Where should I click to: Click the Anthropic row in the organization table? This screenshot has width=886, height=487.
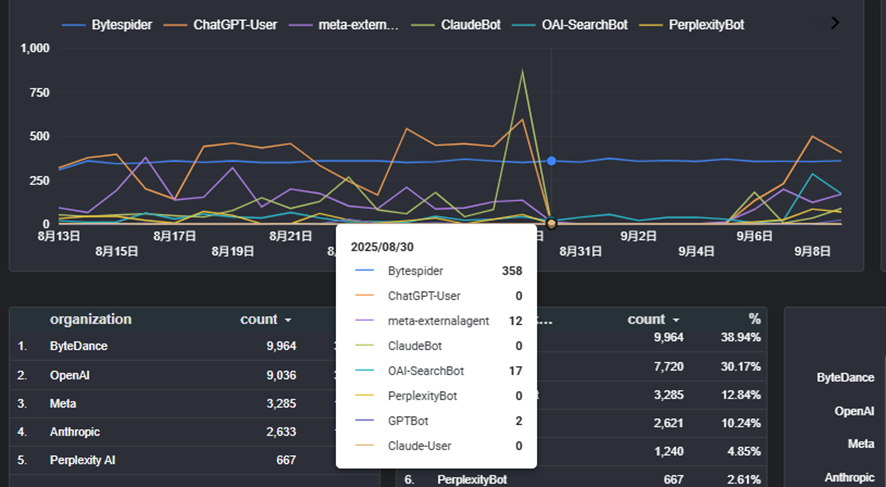(x=78, y=432)
